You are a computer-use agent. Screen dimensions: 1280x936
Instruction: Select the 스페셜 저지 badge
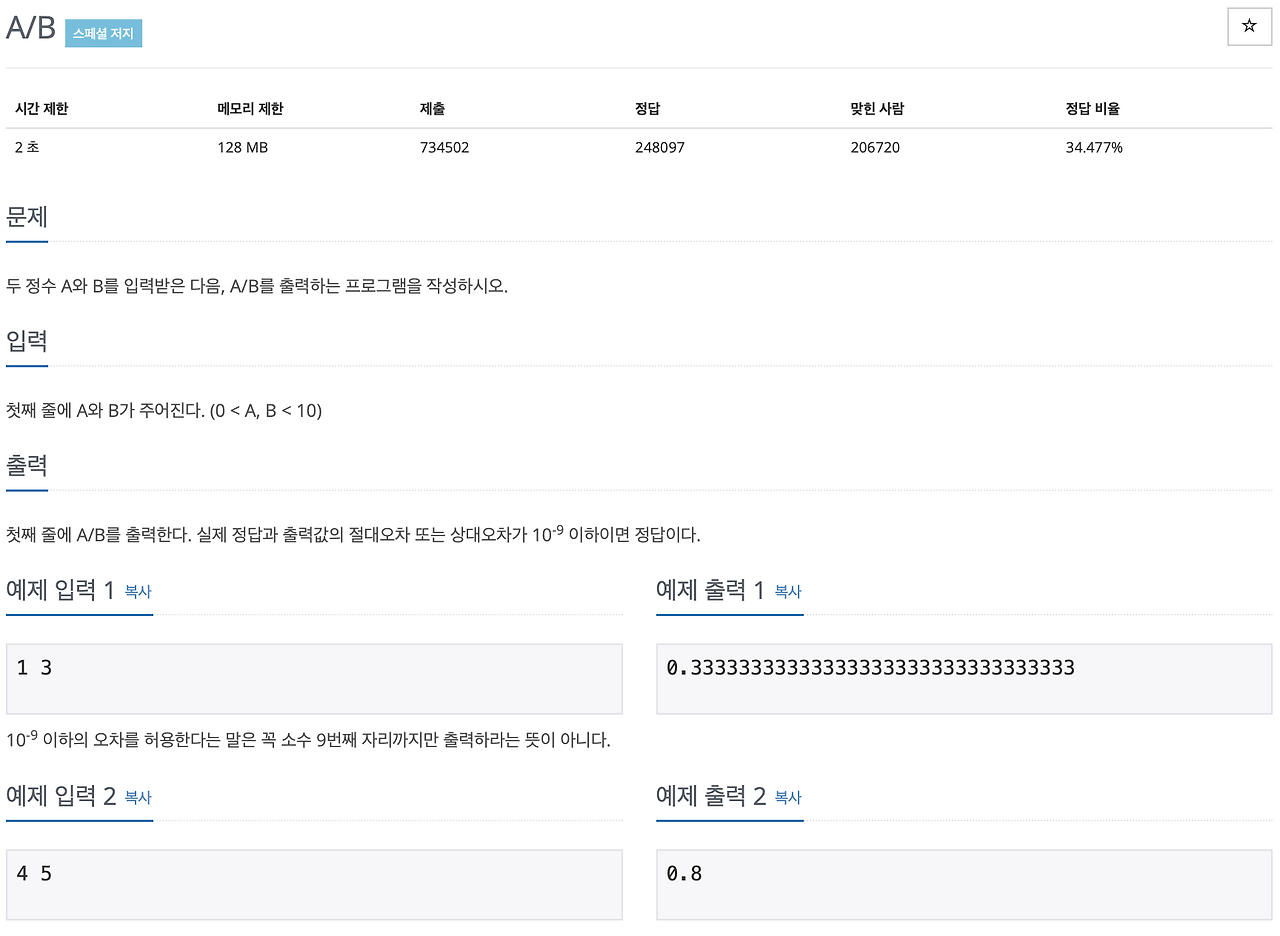click(x=103, y=32)
